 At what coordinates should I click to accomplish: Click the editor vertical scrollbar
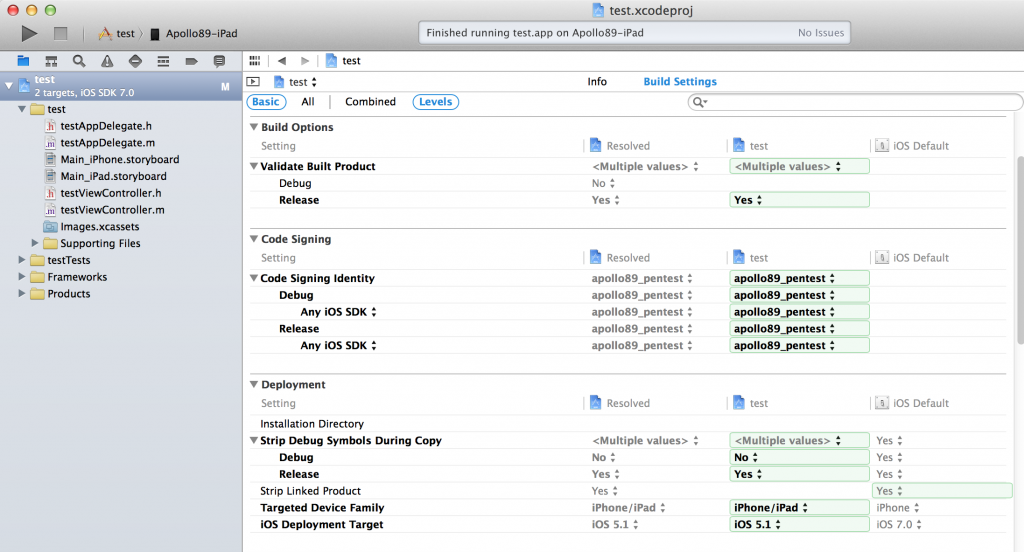(x=1020, y=249)
